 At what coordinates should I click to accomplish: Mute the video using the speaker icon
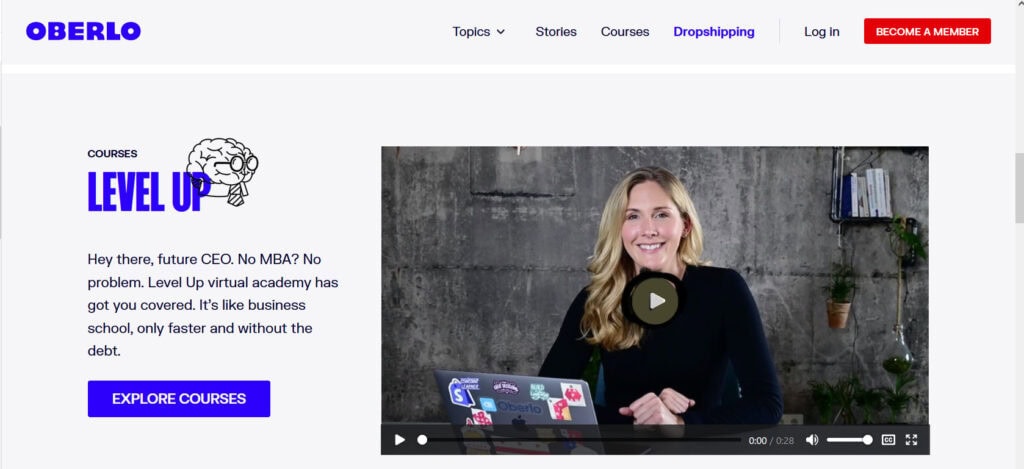coord(812,440)
